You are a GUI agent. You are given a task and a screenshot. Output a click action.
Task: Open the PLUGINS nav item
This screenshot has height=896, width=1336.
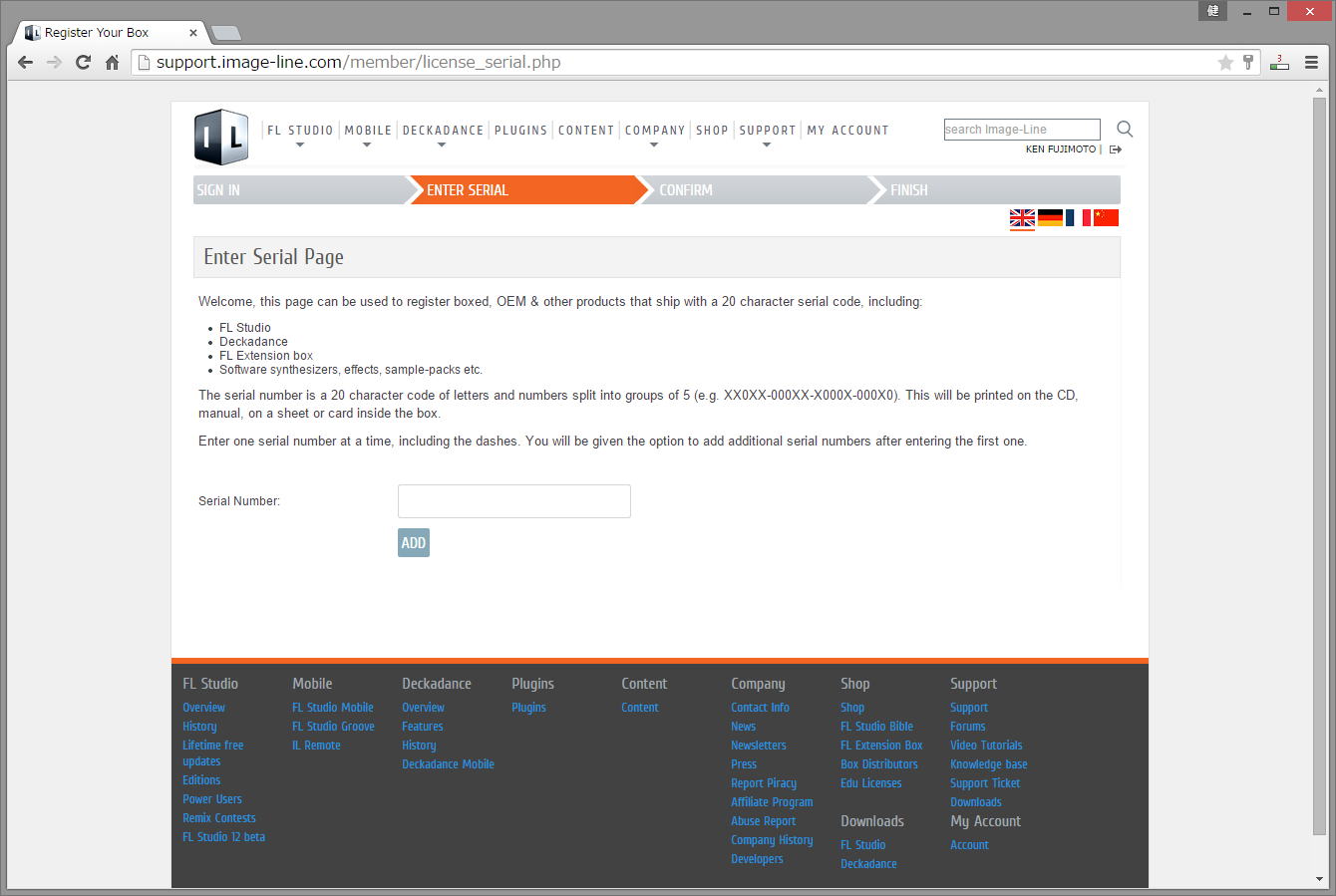(520, 131)
